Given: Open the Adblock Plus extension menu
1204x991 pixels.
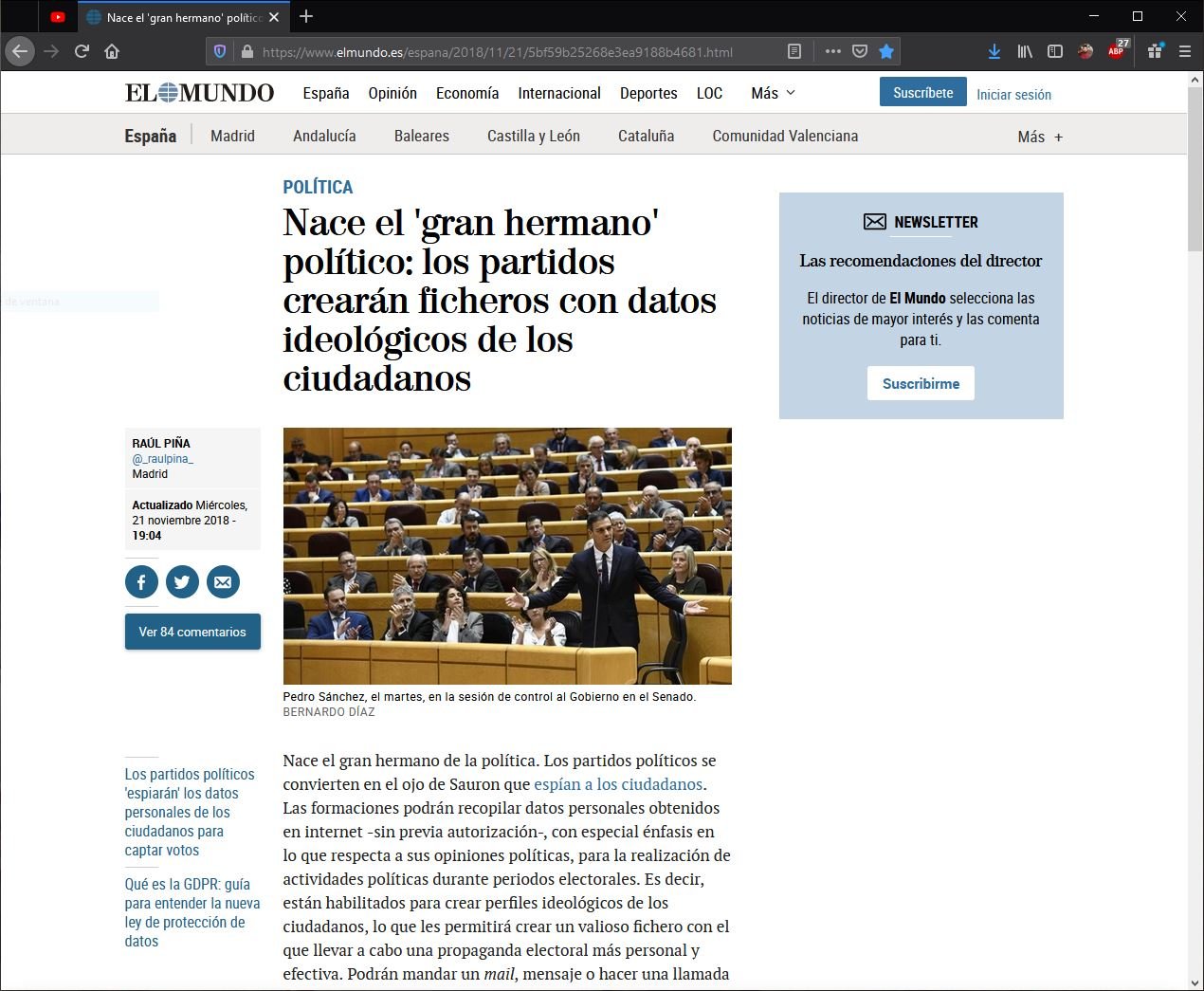Looking at the screenshot, I should (x=1118, y=50).
